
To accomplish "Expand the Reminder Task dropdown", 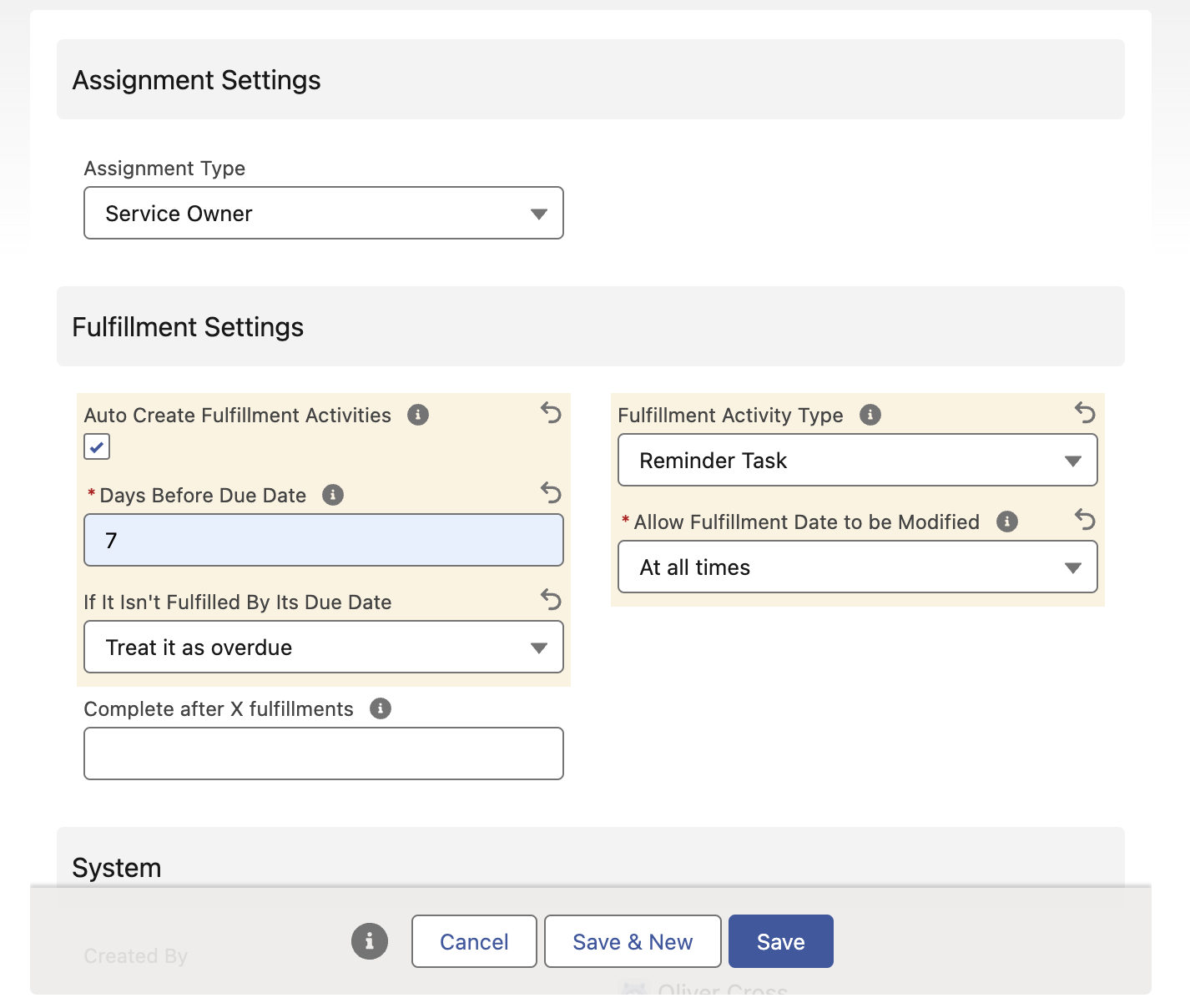I will [858, 460].
